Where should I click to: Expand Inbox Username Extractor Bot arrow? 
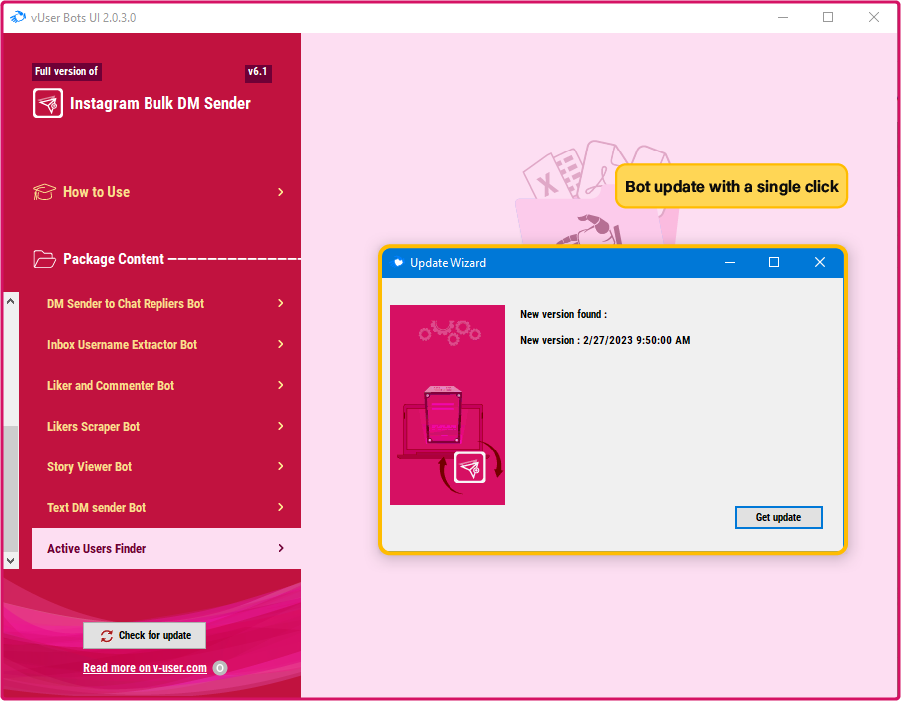pos(280,344)
